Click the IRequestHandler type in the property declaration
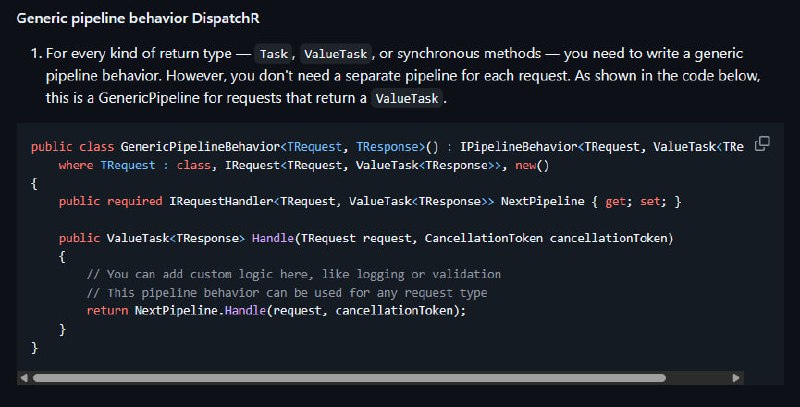The image size is (800, 407). pyautogui.click(x=221, y=201)
